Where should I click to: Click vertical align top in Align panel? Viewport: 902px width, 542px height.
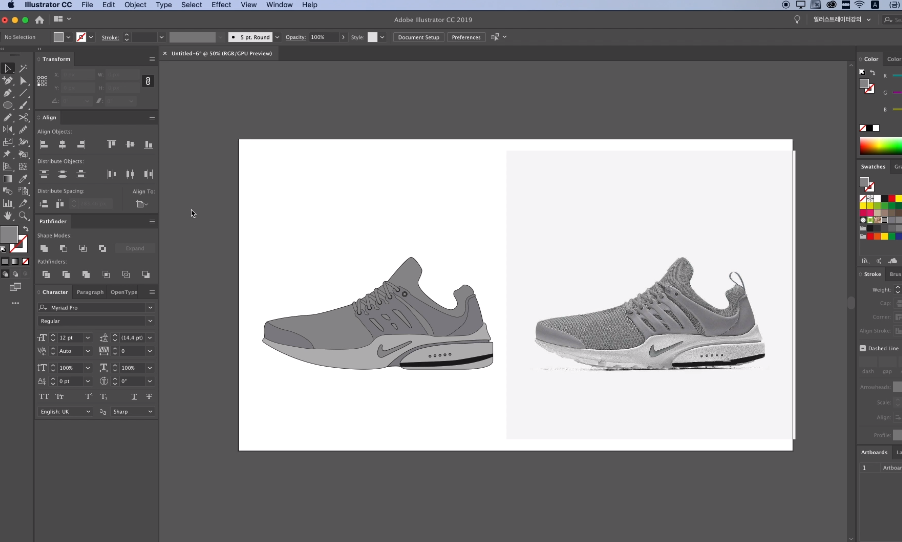111,144
